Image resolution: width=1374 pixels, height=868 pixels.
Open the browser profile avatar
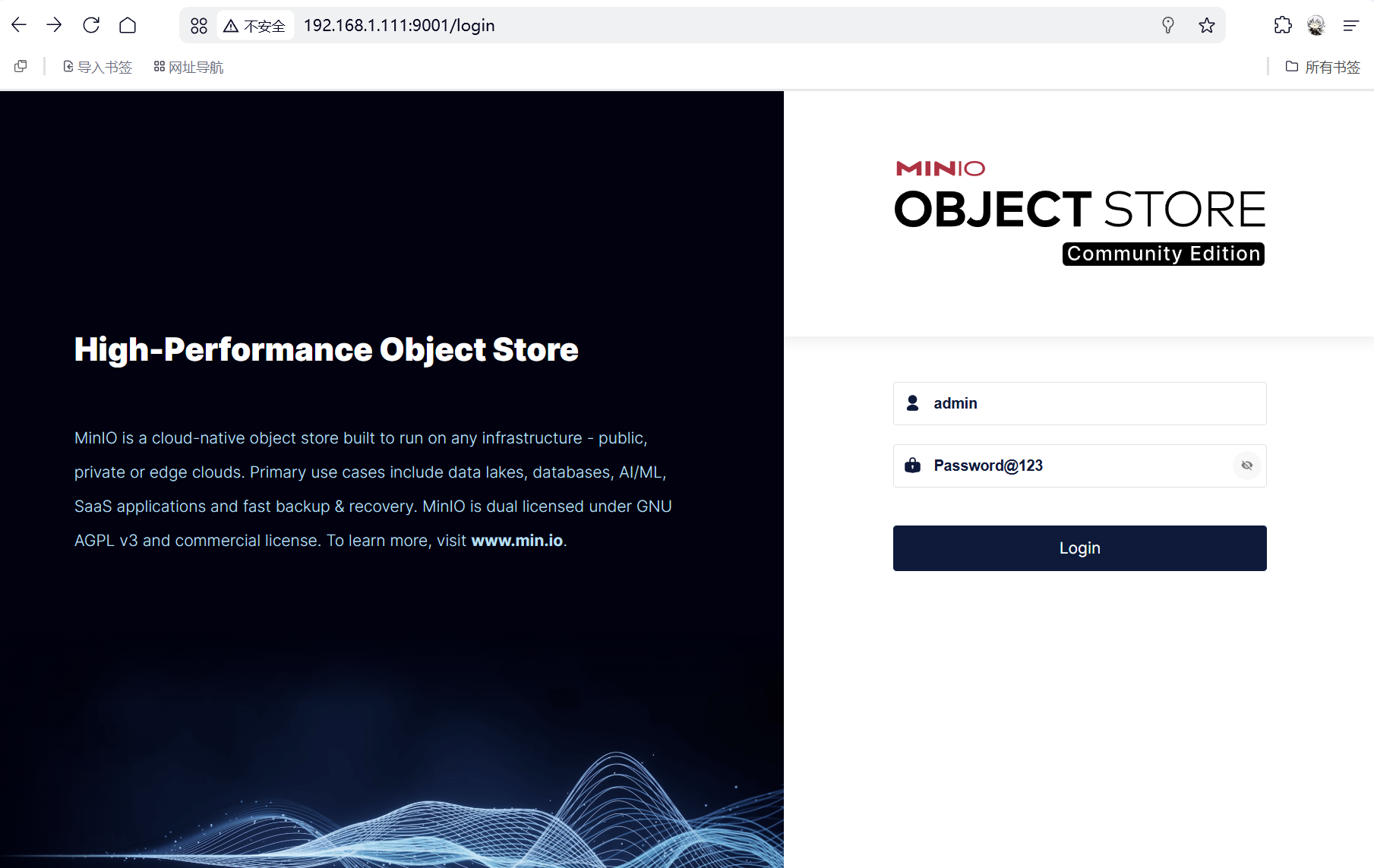(1316, 25)
